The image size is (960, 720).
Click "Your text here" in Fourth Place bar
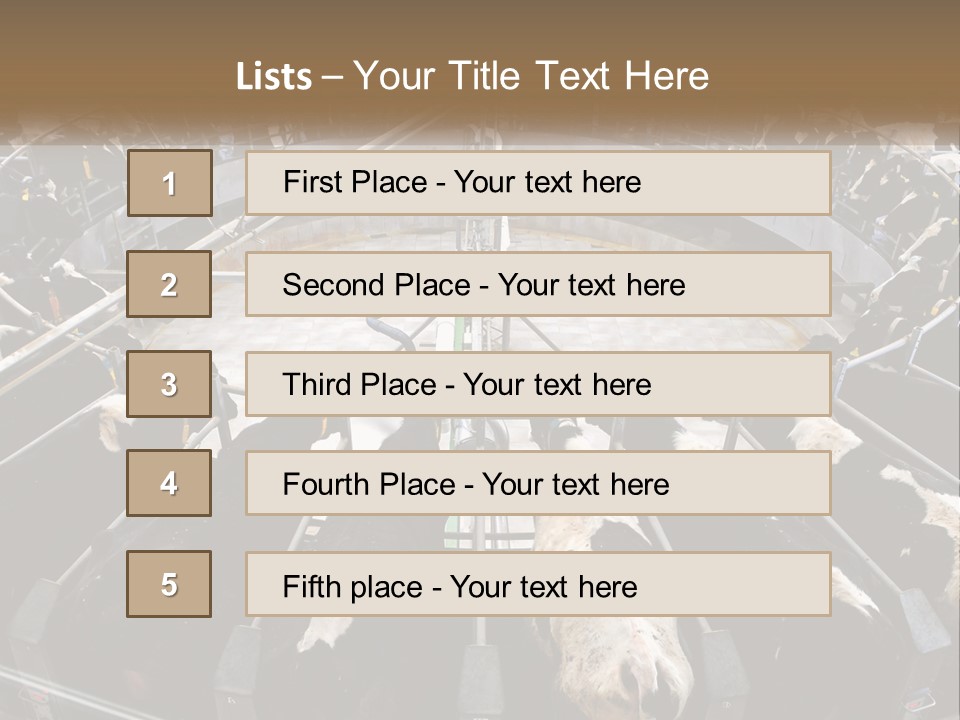(x=575, y=485)
